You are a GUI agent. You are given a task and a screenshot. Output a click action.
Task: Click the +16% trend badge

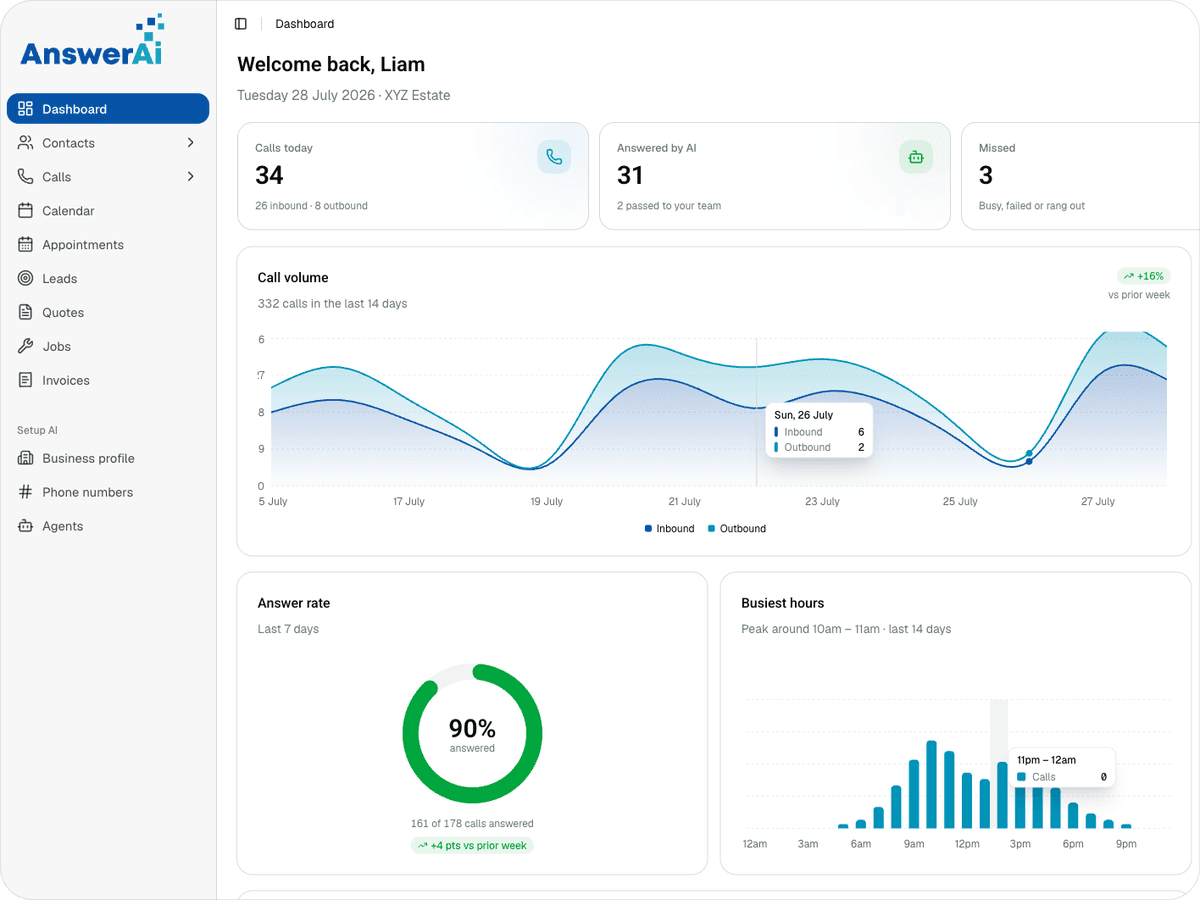coord(1143,276)
